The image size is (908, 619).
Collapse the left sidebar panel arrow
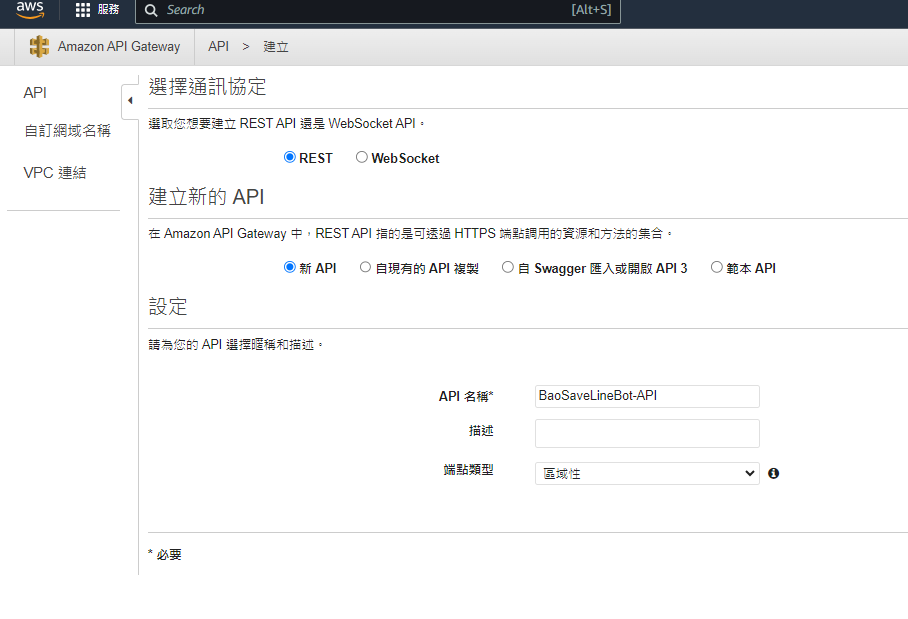click(x=130, y=101)
